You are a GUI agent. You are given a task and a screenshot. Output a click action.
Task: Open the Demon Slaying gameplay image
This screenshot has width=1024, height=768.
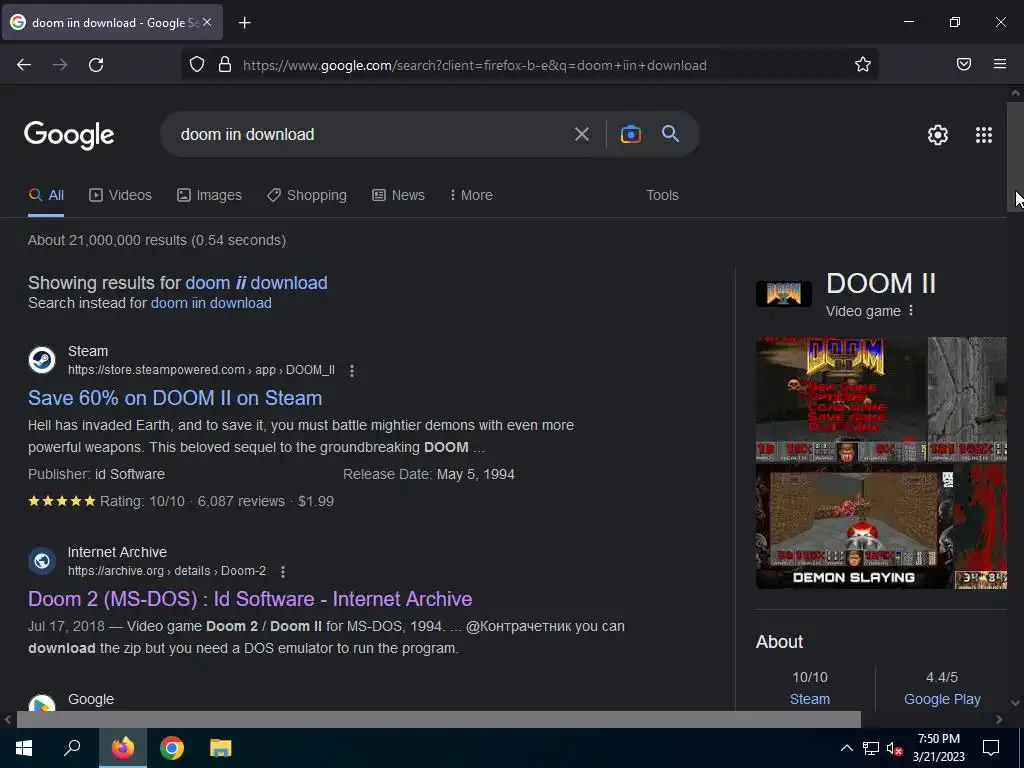pyautogui.click(x=854, y=526)
